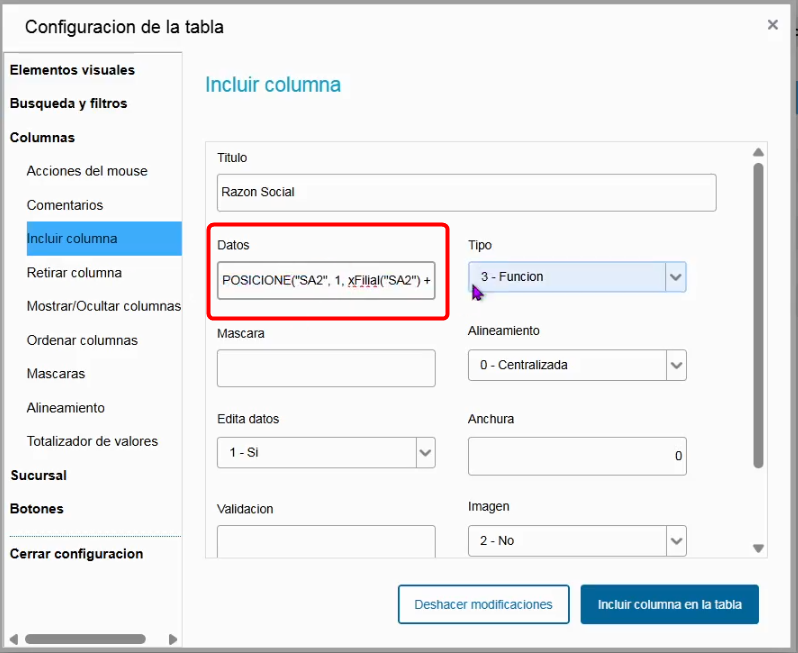Open the Edita datos dropdown
Viewport: 798px width, 653px height.
coord(425,452)
